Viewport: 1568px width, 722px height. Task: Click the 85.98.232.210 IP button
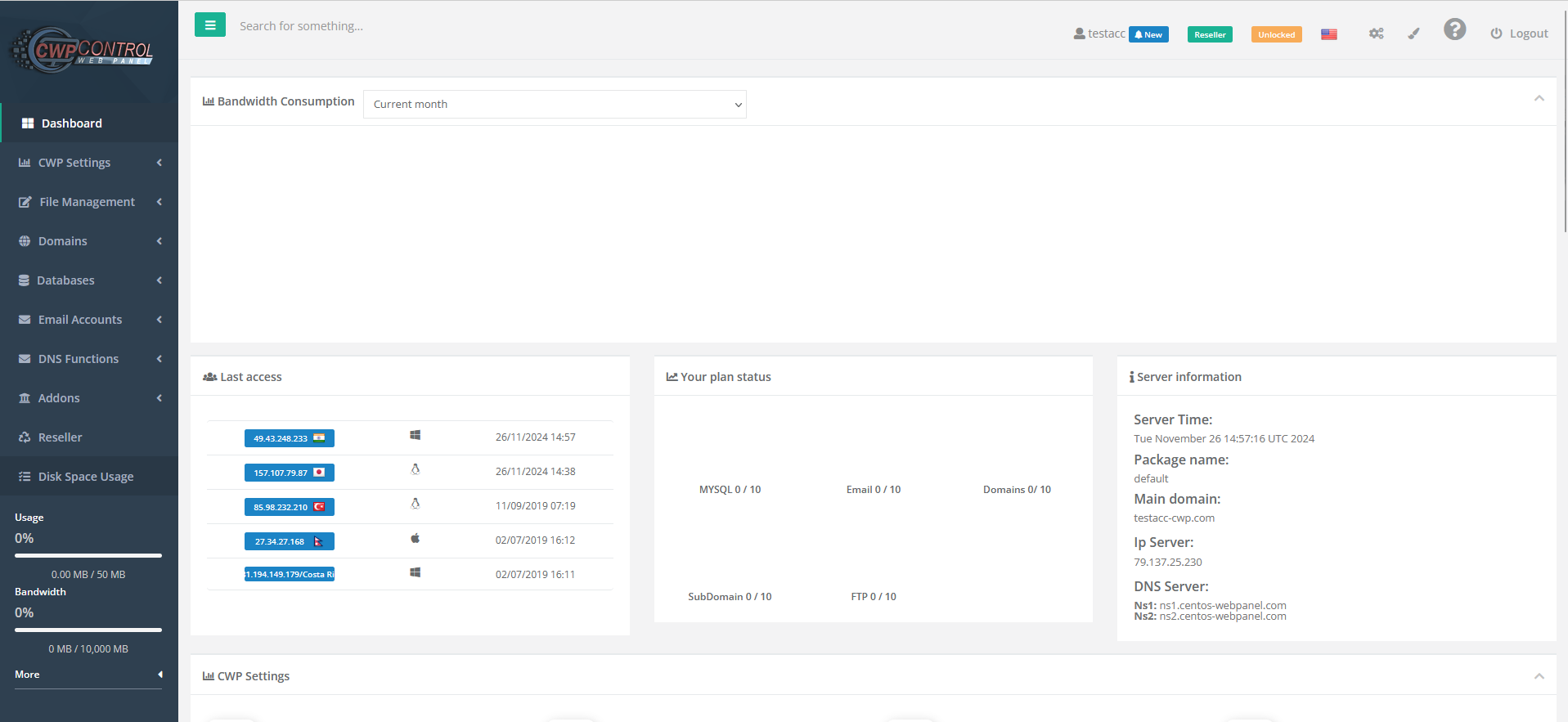click(290, 507)
